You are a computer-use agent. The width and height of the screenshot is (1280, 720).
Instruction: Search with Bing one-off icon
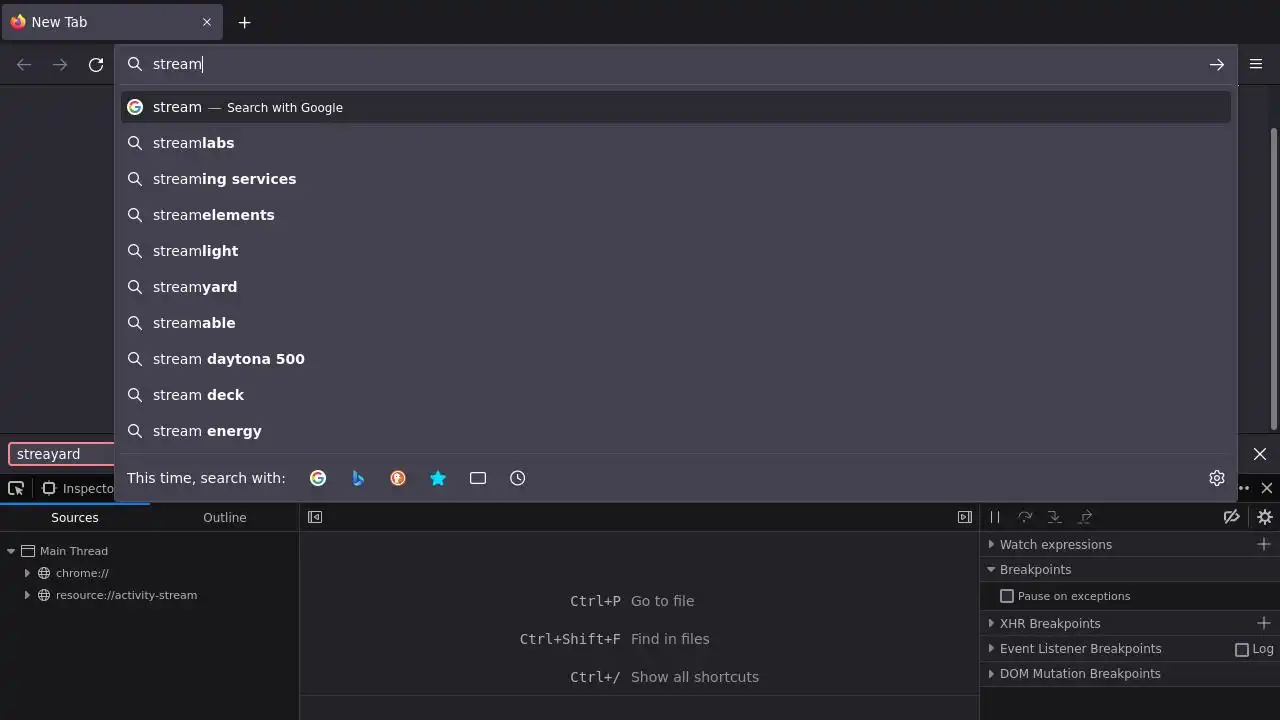[358, 478]
